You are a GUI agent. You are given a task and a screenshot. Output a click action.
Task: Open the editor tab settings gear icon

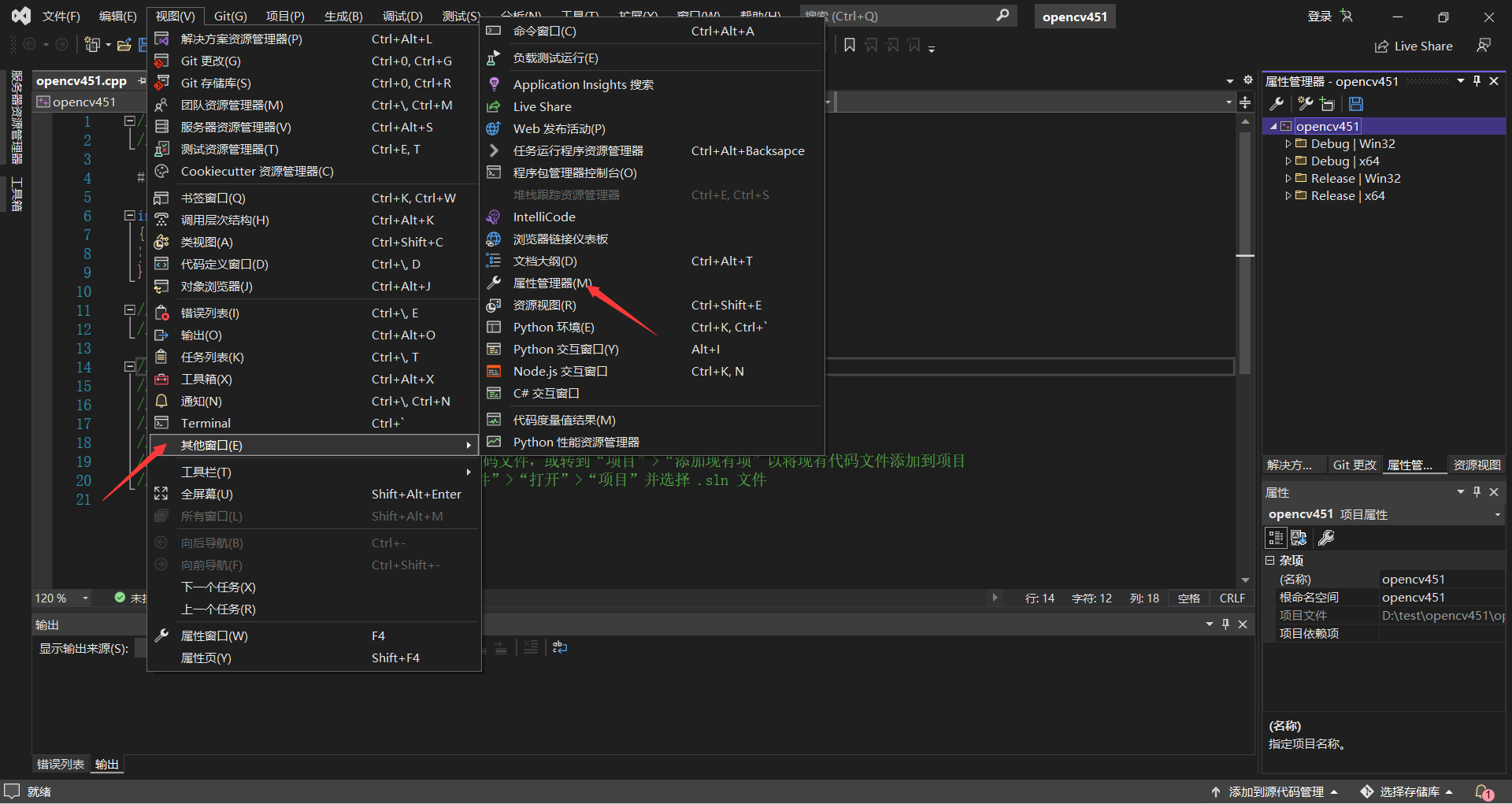coord(1248,80)
